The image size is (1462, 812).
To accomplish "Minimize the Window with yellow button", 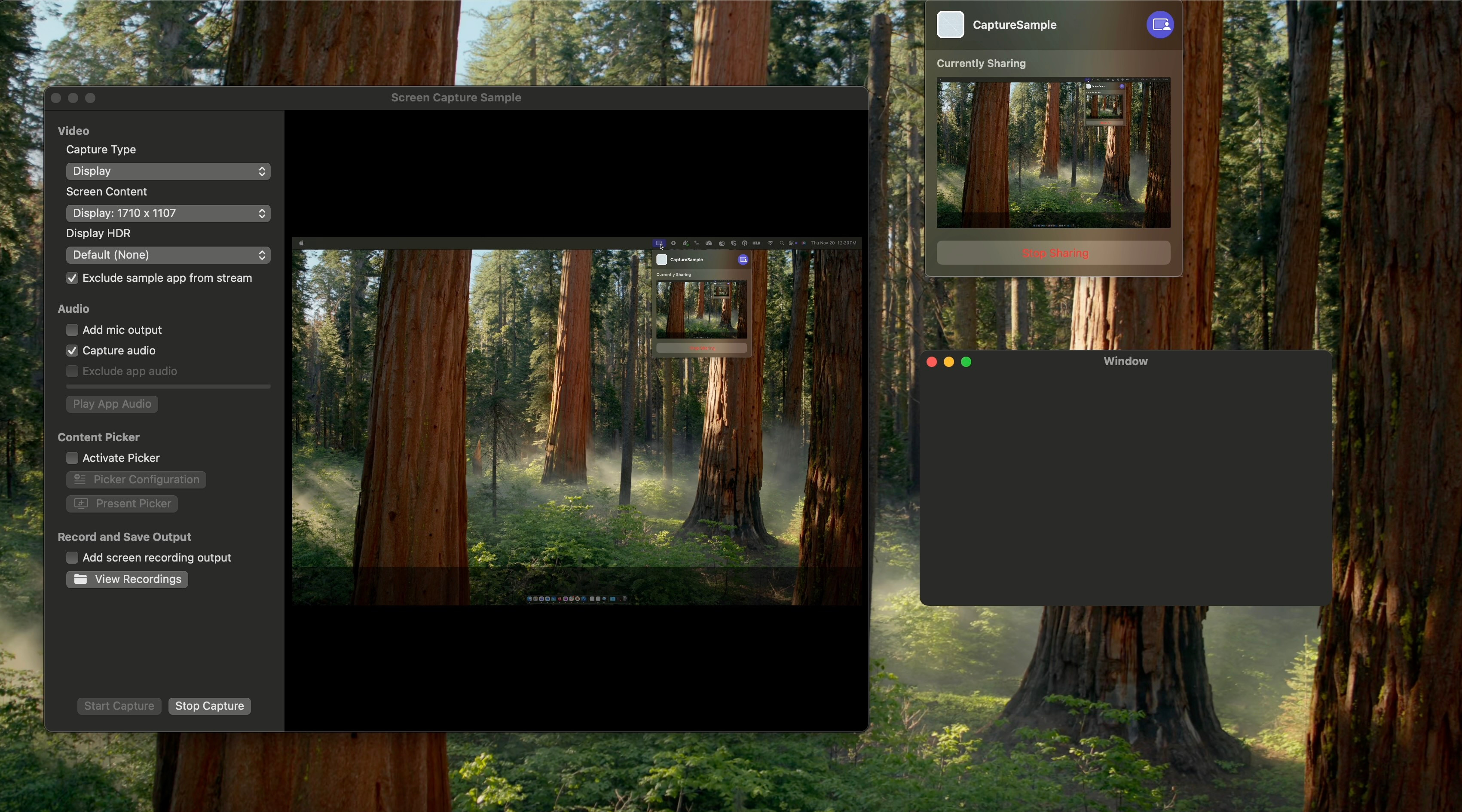I will 949,362.
